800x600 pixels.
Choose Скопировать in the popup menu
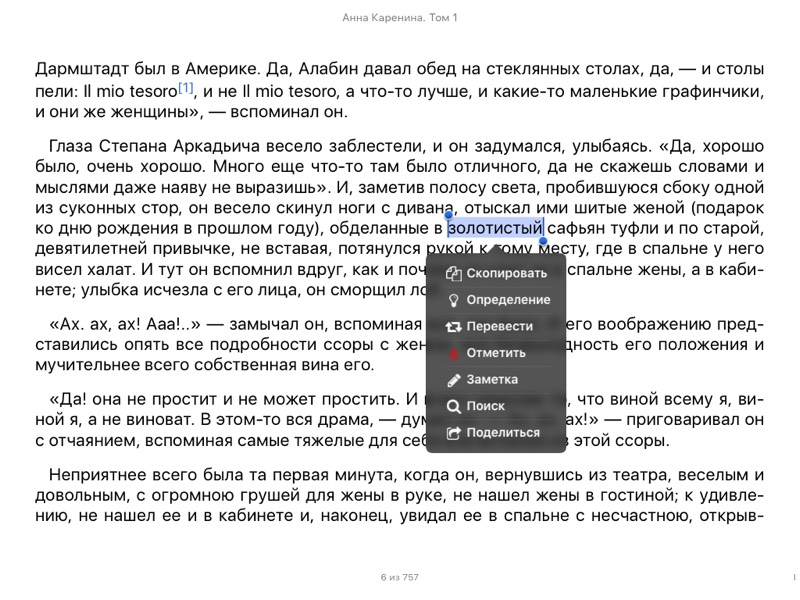pyautogui.click(x=496, y=273)
